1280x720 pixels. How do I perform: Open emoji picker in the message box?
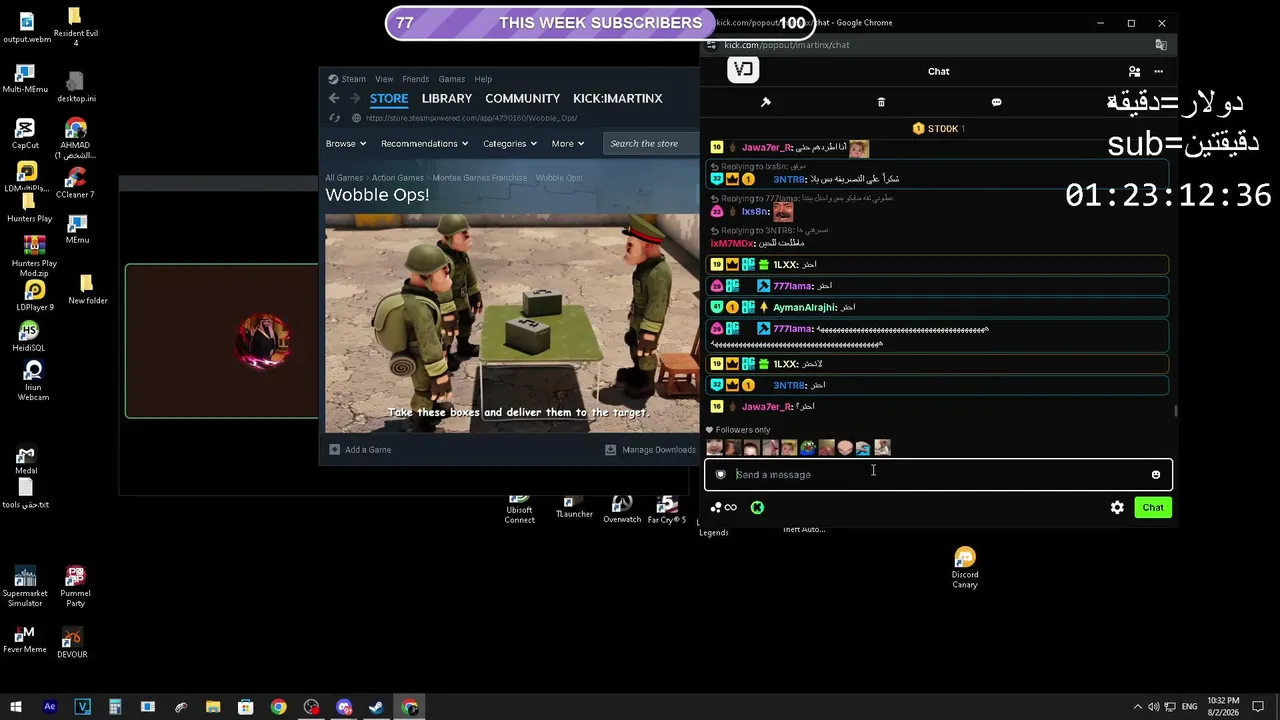click(1156, 475)
